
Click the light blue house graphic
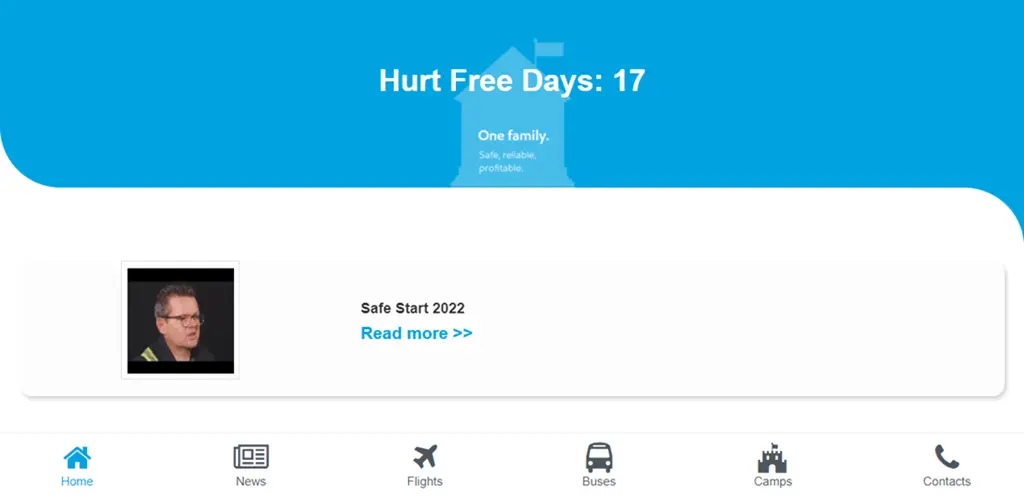coord(513,114)
